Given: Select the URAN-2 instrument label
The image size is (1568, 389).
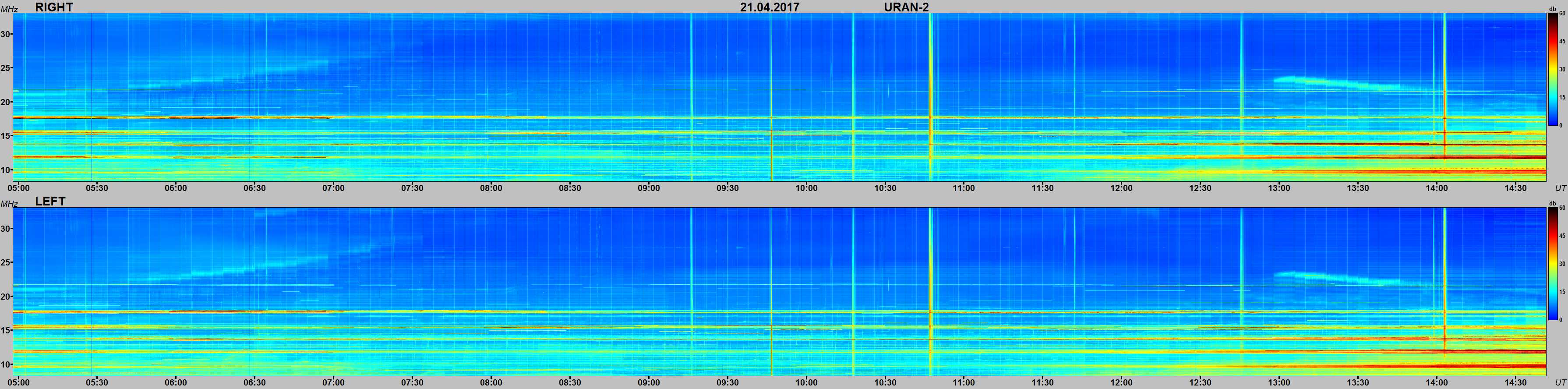Looking at the screenshot, I should [906, 7].
